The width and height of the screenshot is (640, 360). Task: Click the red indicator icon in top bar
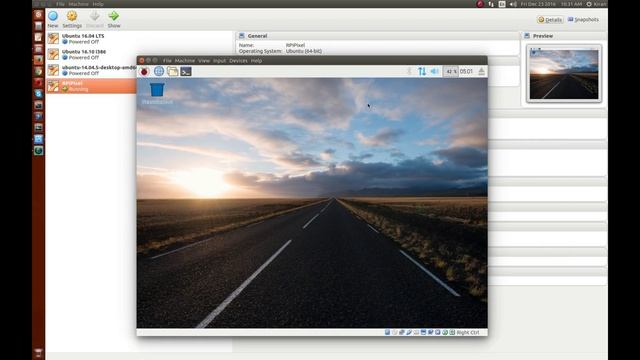coord(480,4)
